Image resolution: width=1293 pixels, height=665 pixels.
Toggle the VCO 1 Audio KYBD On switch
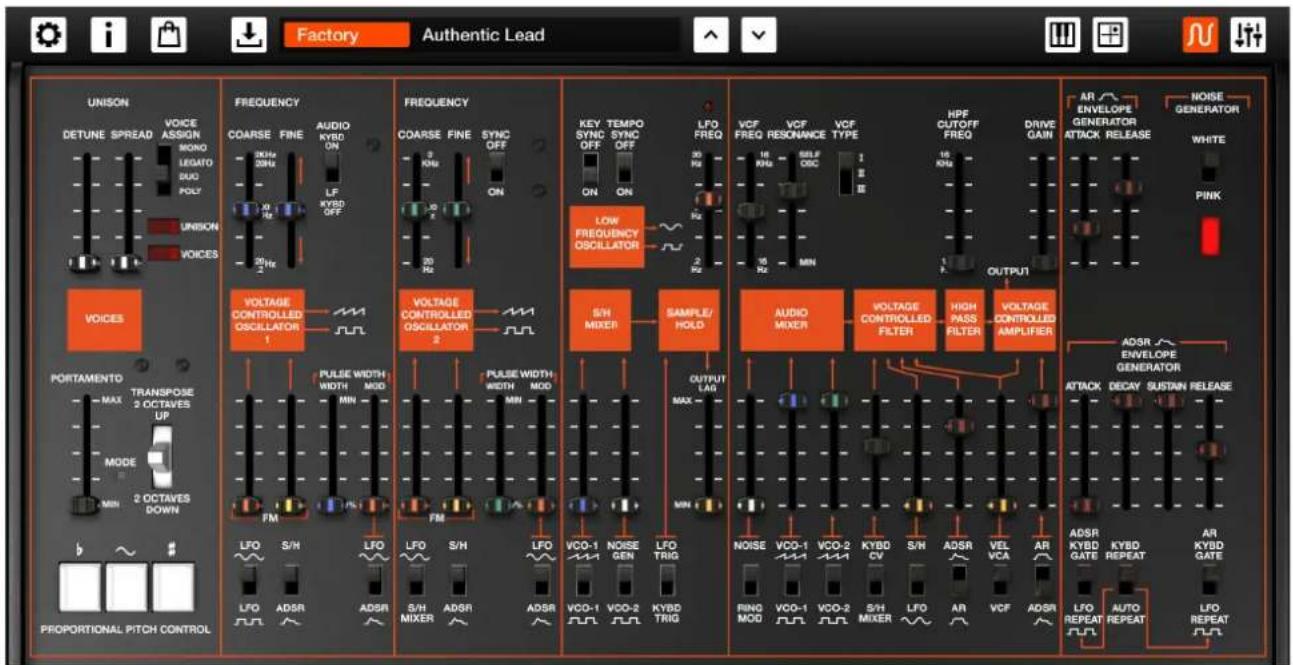tap(333, 167)
